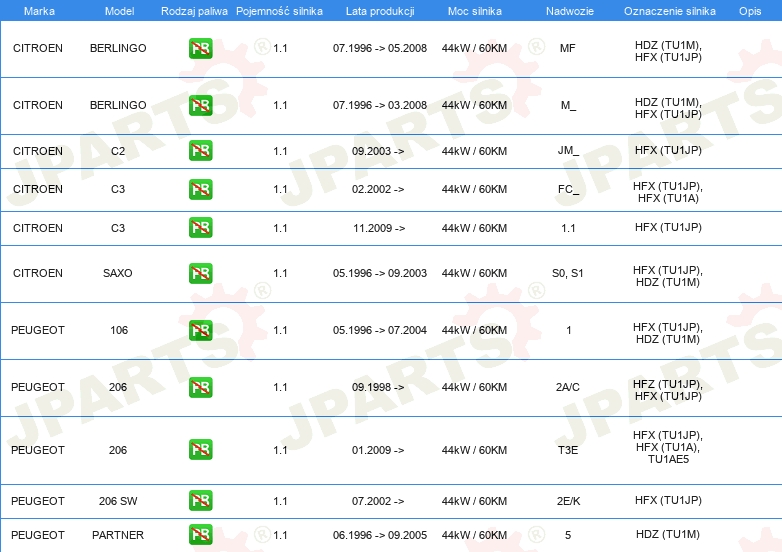782x552 pixels.
Task: Click the PB fuel icon in Citroen Saxo row
Action: tap(200, 273)
